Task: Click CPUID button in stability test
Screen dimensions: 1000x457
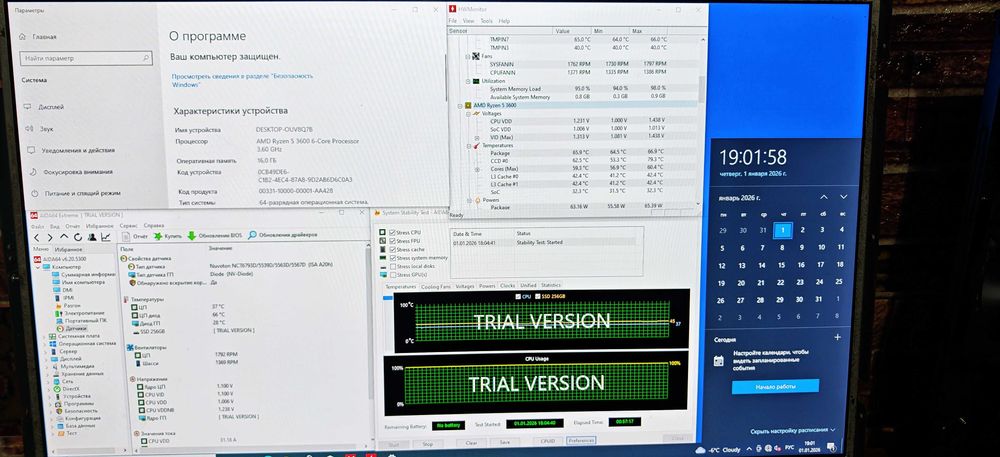Action: point(547,441)
